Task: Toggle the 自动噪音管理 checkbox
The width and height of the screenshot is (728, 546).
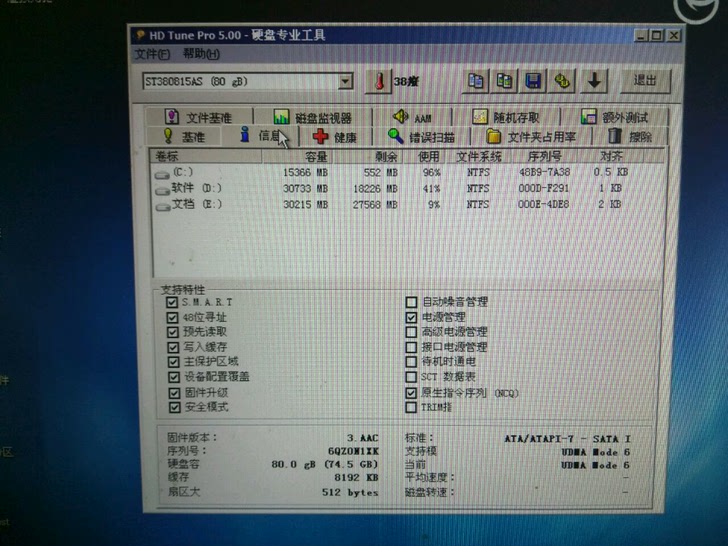Action: click(x=411, y=303)
